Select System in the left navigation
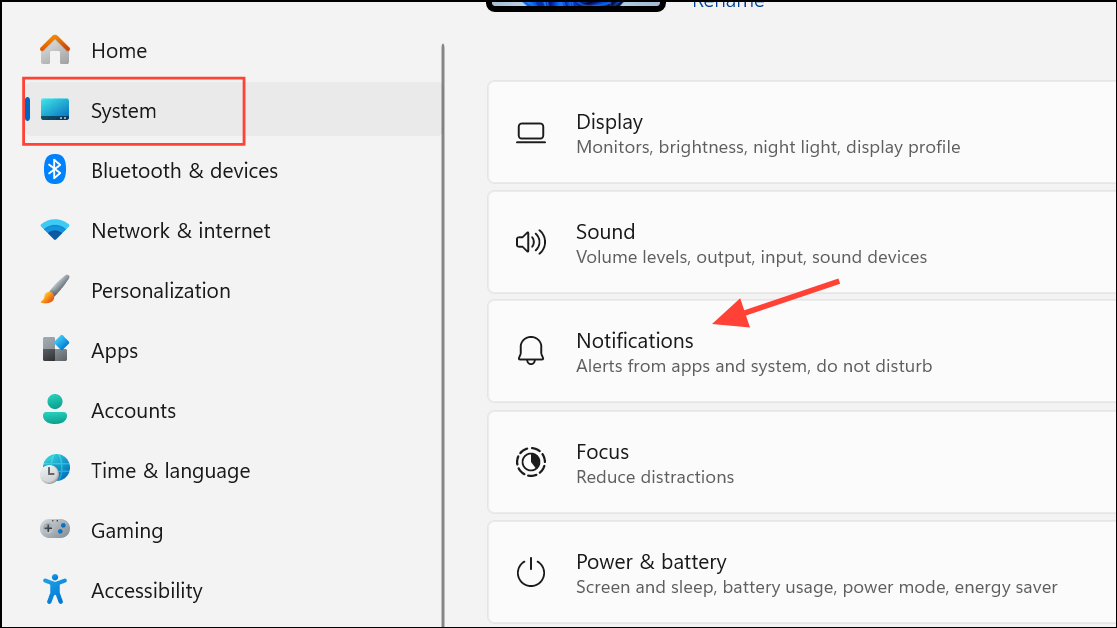Viewport: 1117px width, 628px height. [124, 111]
